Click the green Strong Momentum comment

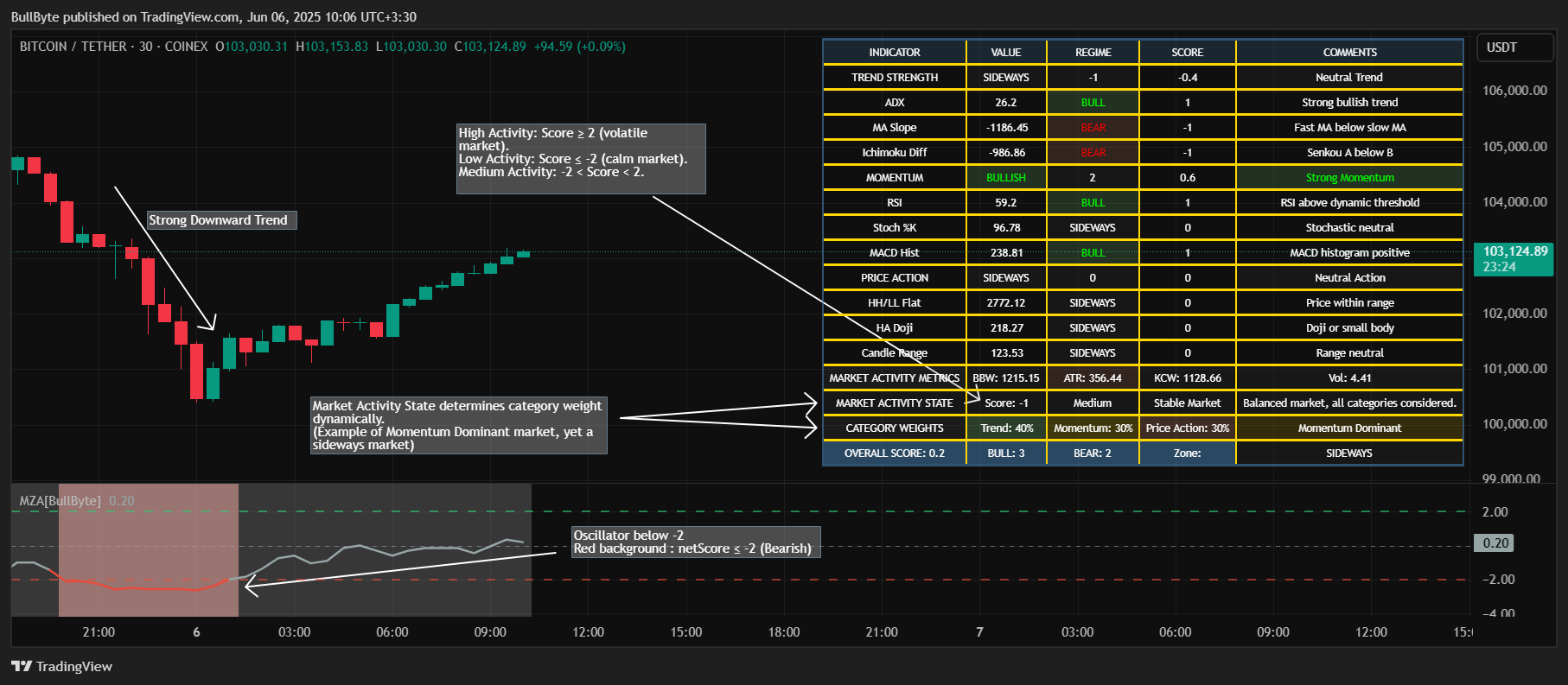tap(1349, 177)
